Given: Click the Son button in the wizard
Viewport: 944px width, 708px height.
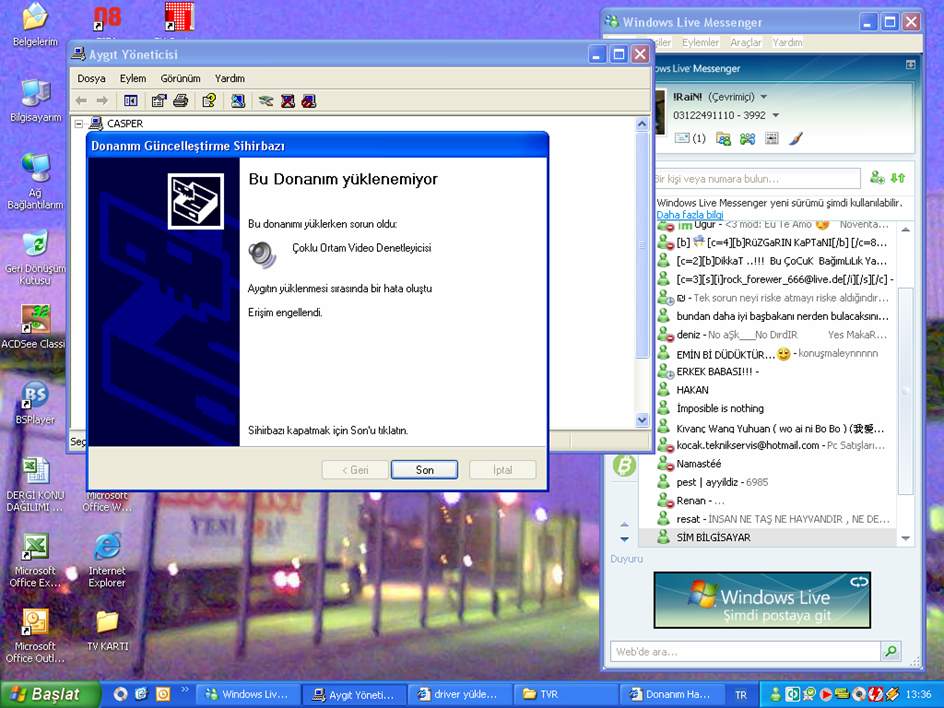Looking at the screenshot, I should pyautogui.click(x=424, y=470).
